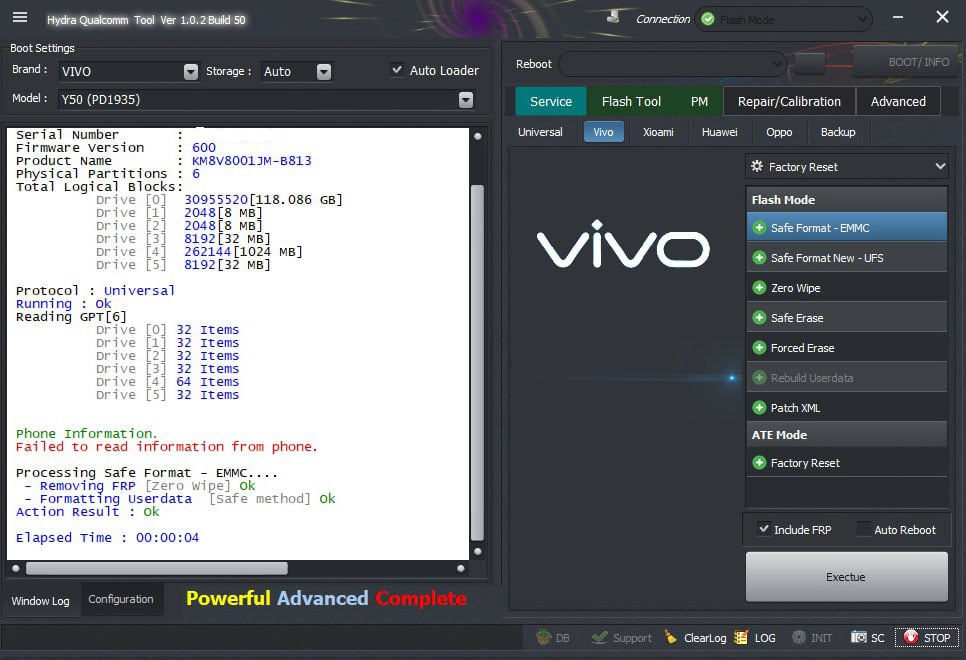Click the plus icon beside Zero Wipe
Viewport: 966px width, 660px height.
[x=760, y=288]
